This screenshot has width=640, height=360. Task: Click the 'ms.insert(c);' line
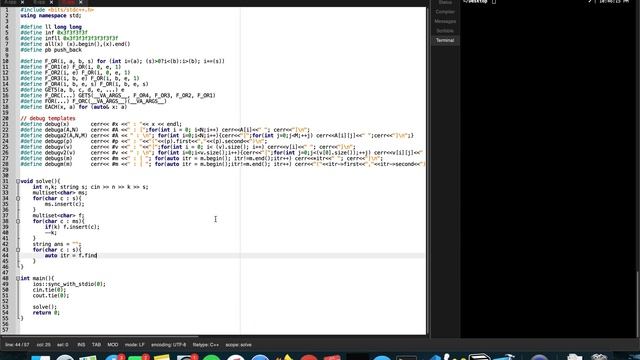click(64, 204)
